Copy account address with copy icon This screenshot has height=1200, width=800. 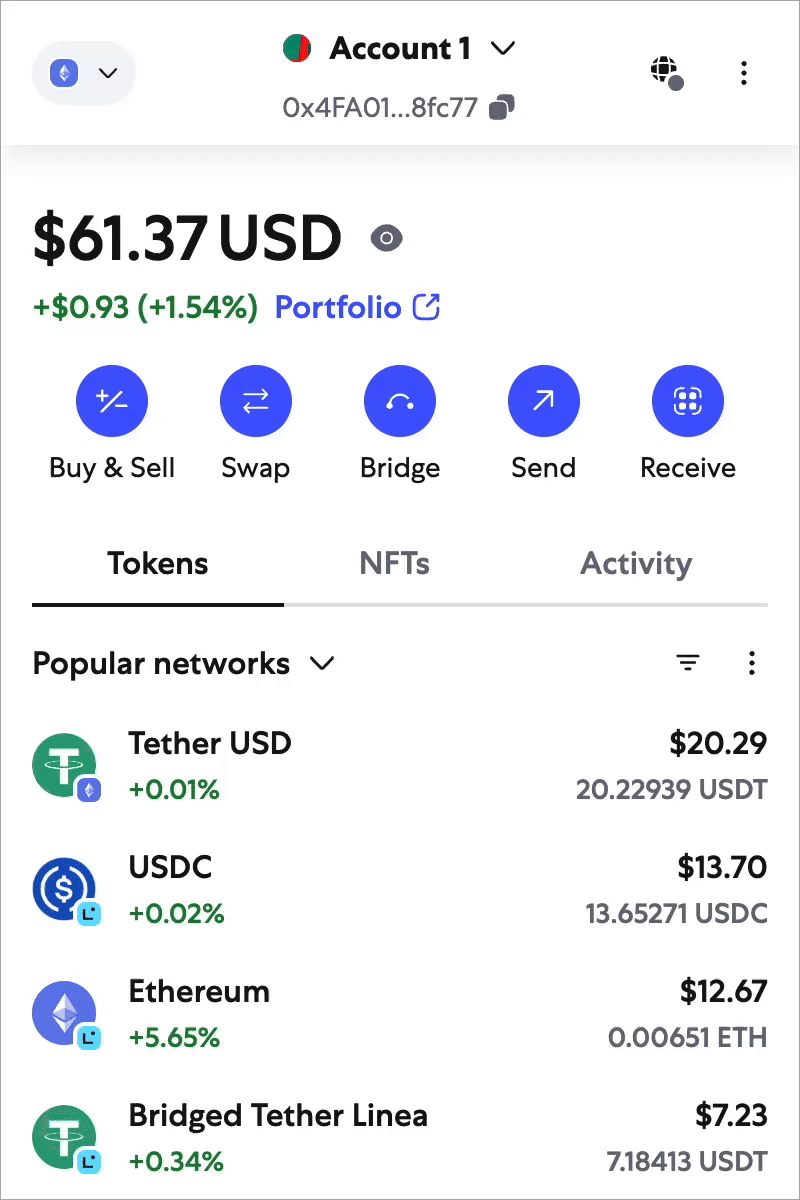[x=502, y=107]
